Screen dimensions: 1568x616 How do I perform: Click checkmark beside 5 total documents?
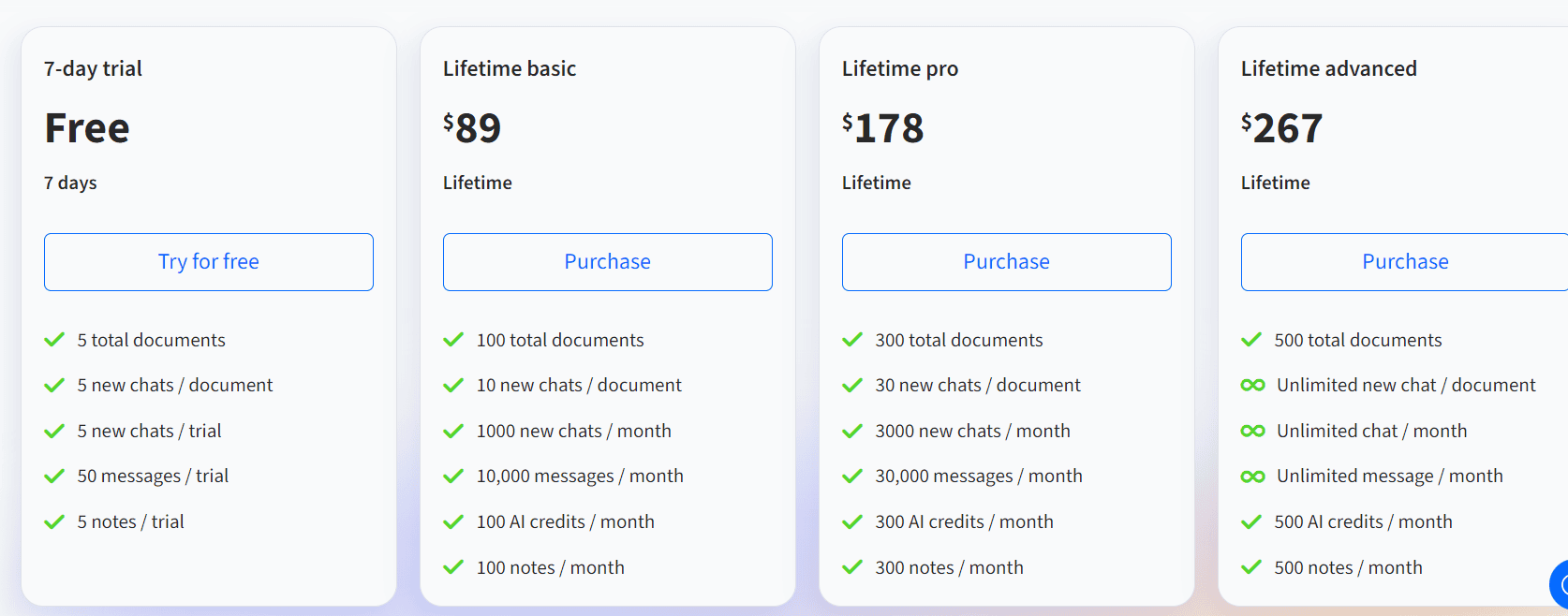pos(54,340)
